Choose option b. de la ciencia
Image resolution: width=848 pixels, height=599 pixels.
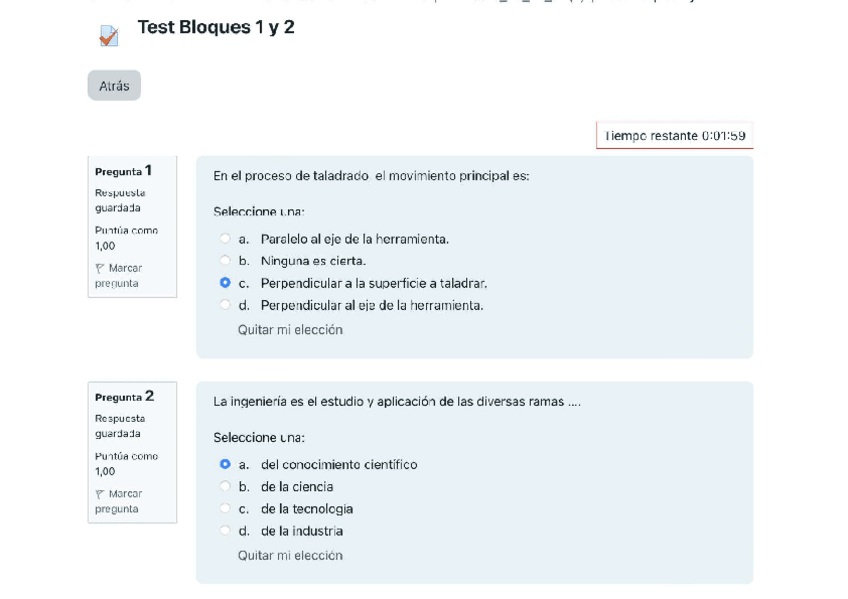[226, 487]
